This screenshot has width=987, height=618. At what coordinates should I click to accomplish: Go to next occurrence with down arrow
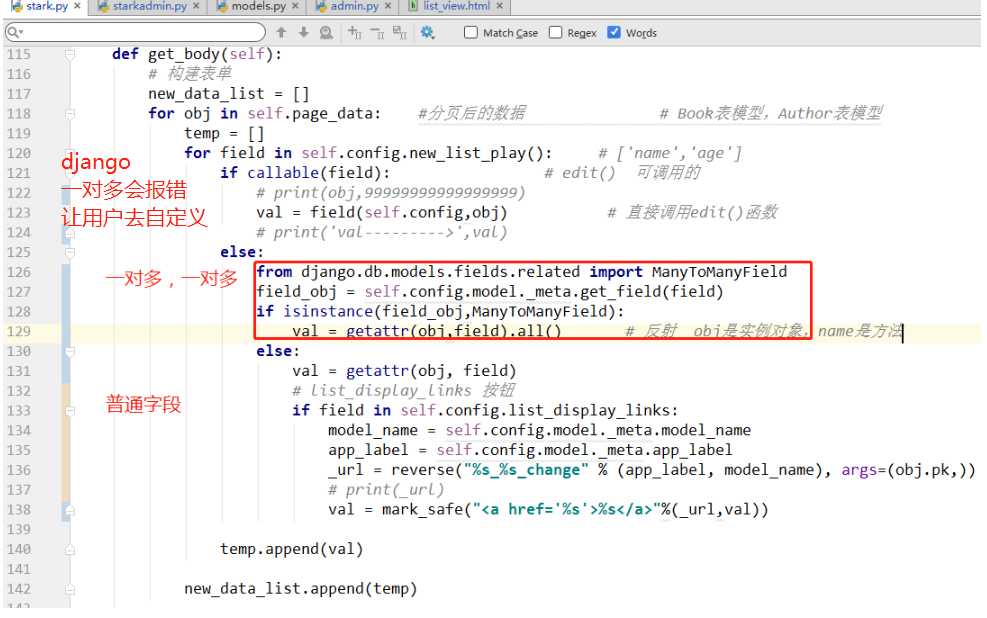pyautogui.click(x=303, y=32)
